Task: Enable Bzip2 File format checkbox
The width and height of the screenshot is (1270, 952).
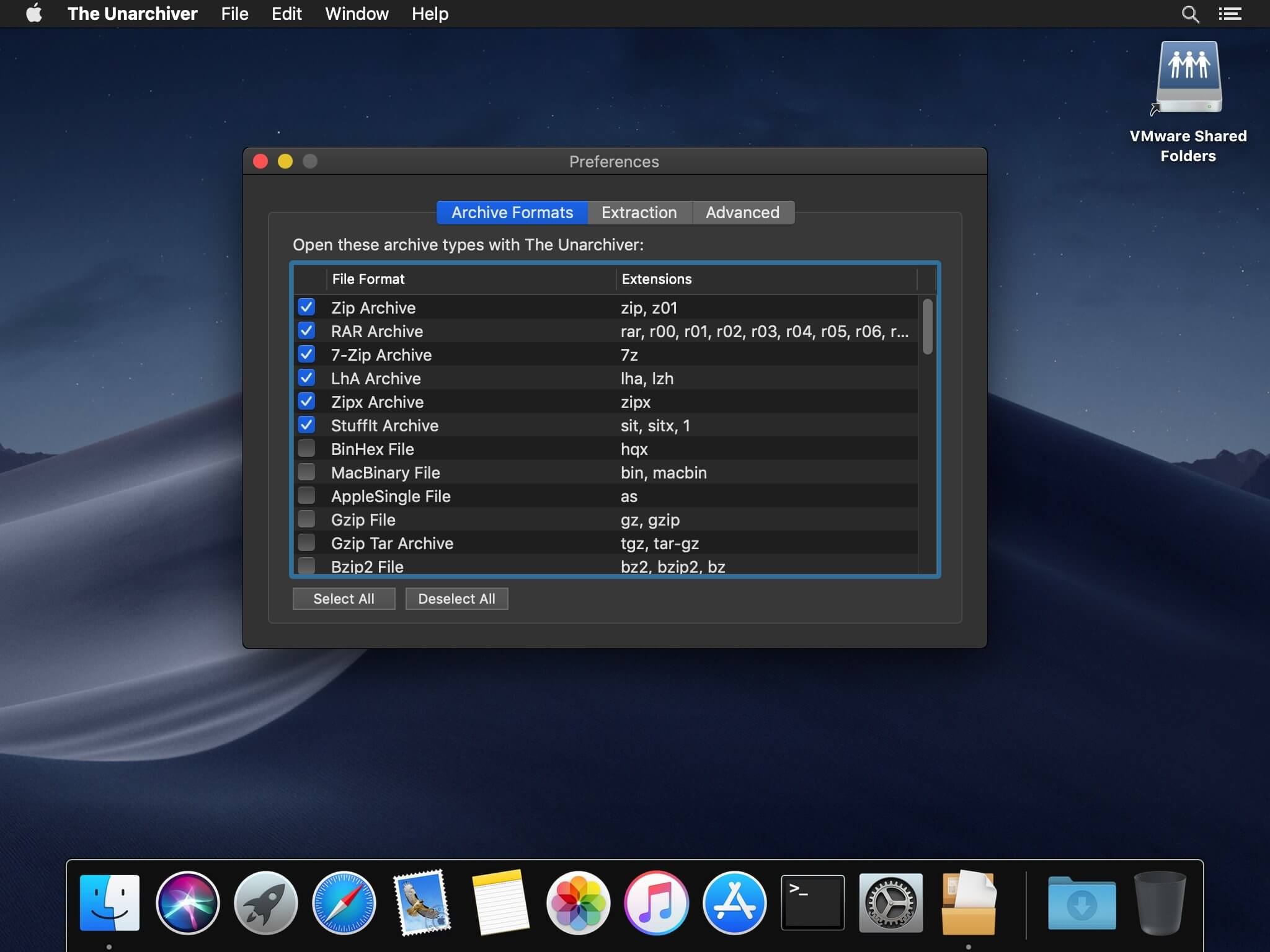Action: click(x=306, y=565)
